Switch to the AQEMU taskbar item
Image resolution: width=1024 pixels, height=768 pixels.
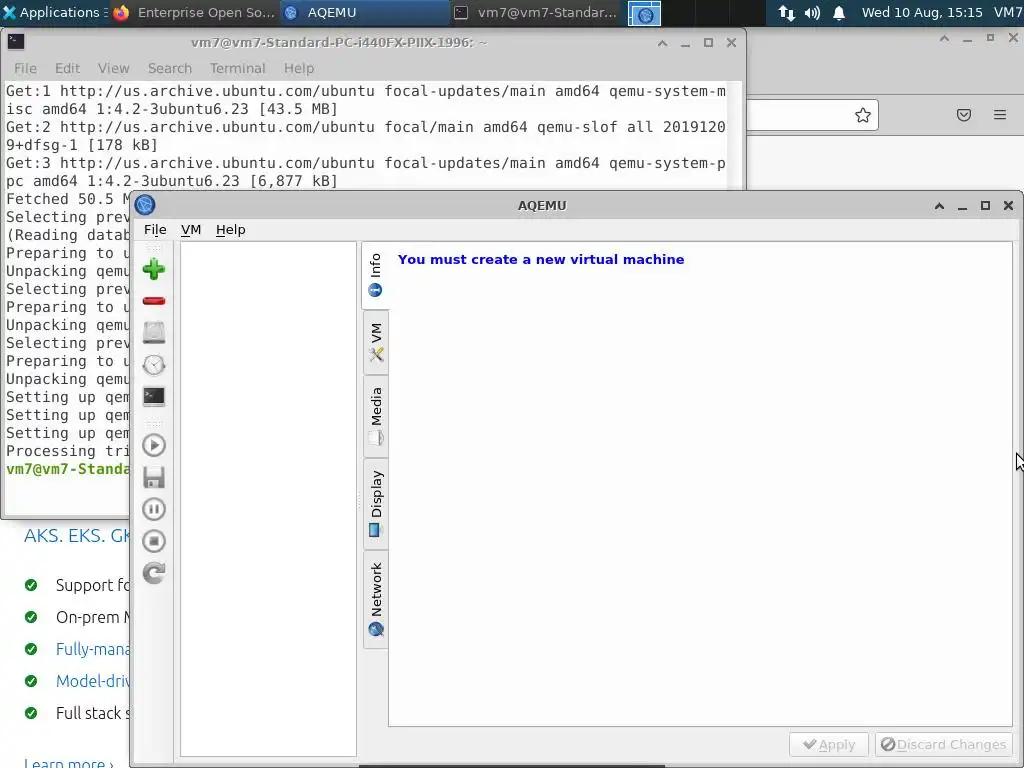(x=364, y=12)
